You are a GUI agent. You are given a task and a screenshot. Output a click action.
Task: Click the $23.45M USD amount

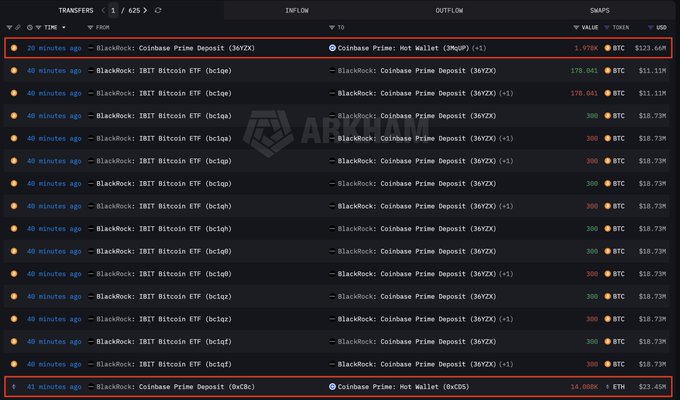652,387
